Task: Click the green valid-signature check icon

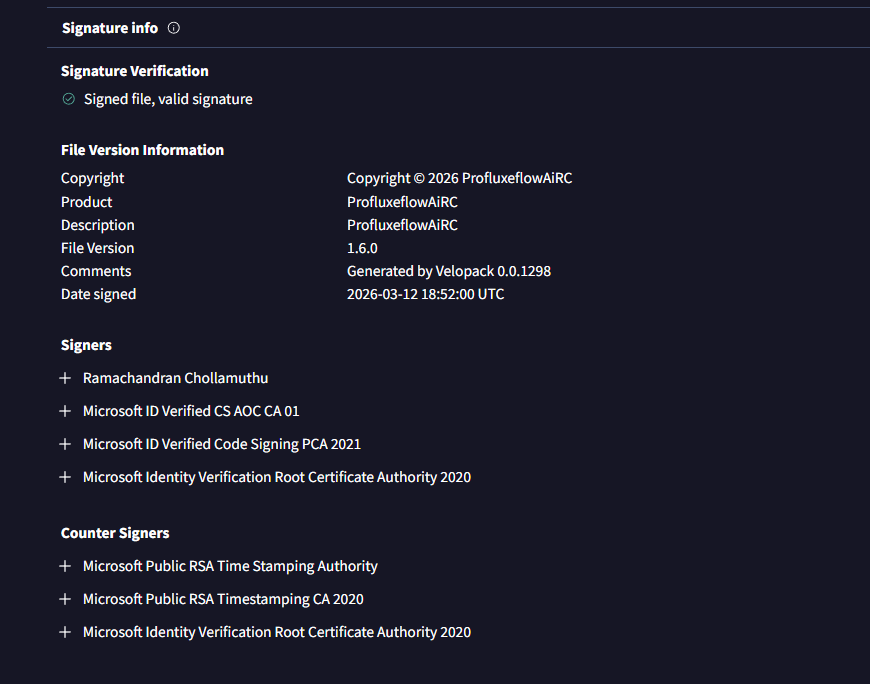Action: click(x=68, y=99)
